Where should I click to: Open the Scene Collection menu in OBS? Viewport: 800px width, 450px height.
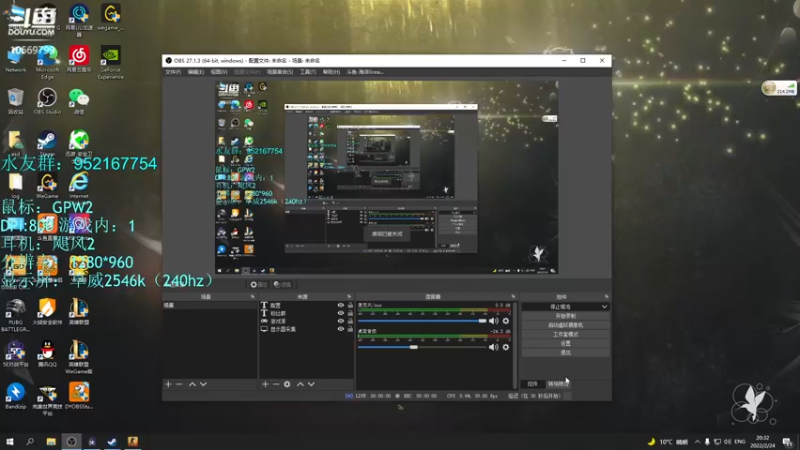pyautogui.click(x=280, y=72)
